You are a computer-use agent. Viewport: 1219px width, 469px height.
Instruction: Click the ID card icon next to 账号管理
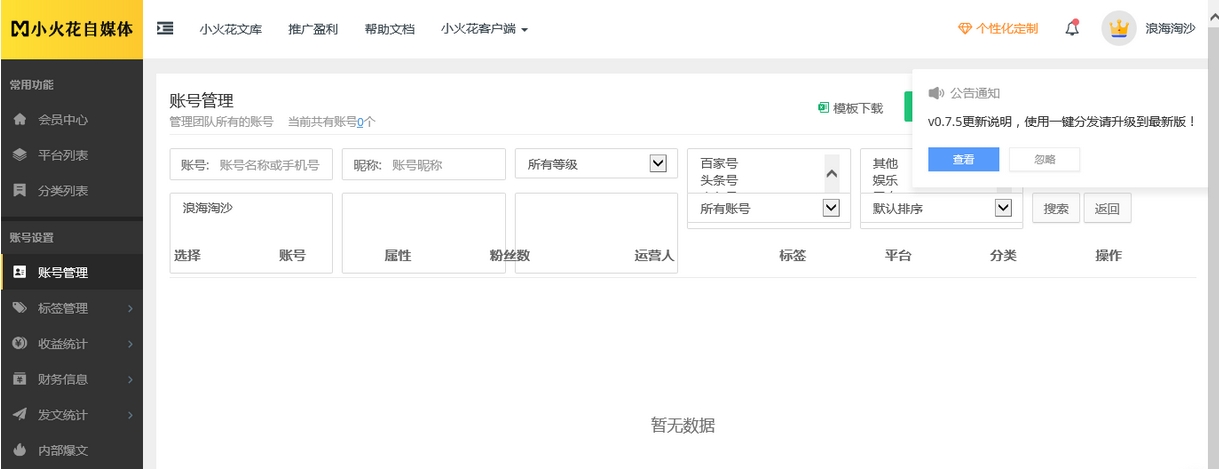click(x=20, y=272)
